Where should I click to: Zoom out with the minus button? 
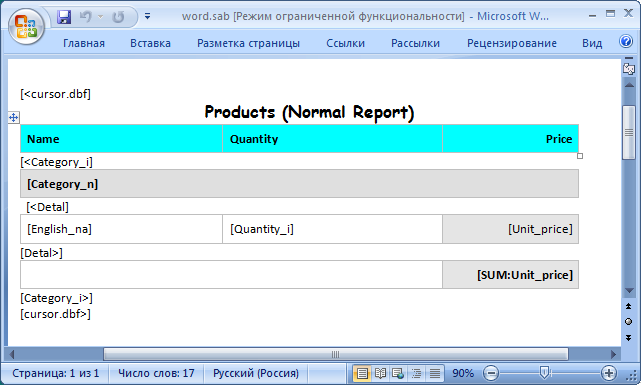coord(491,373)
